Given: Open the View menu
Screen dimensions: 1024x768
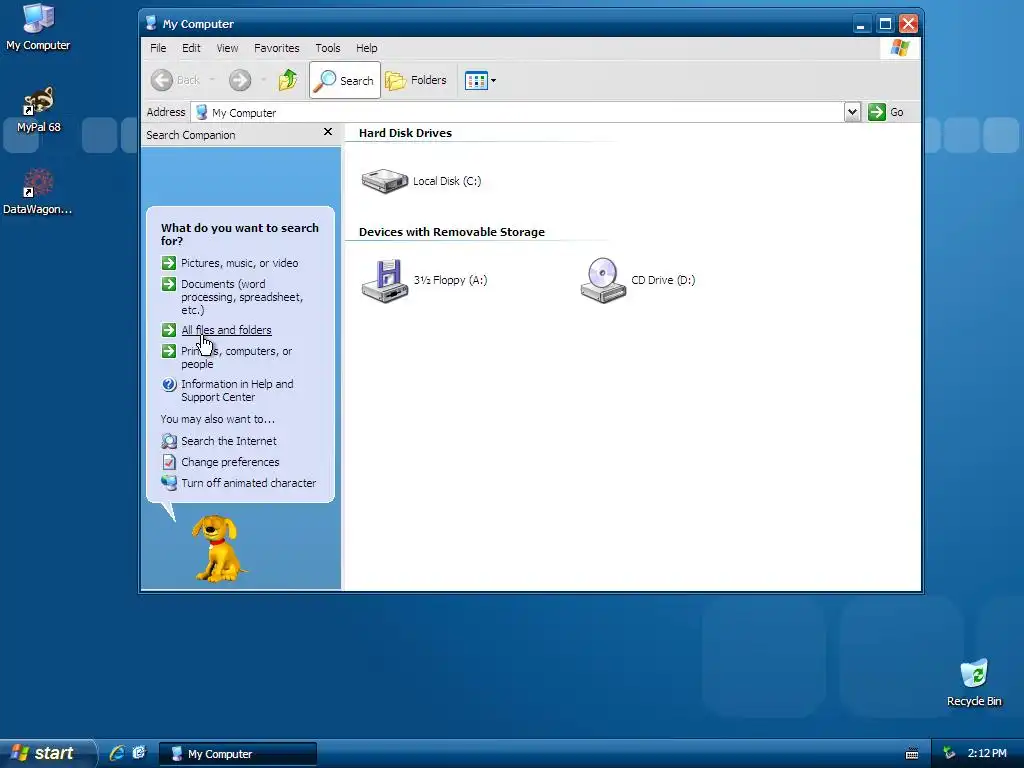Looking at the screenshot, I should coord(227,48).
